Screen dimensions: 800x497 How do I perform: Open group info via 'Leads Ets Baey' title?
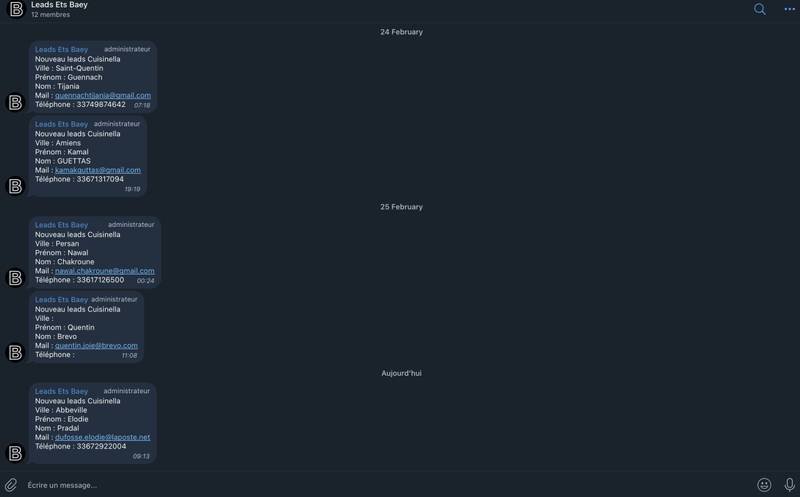point(59,5)
